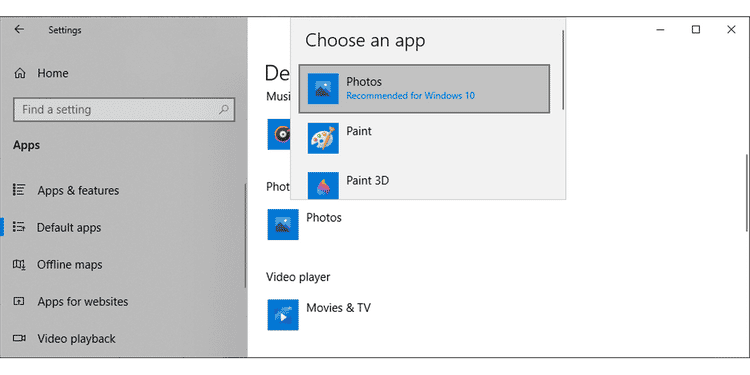Pick Paint as the photo viewer

424,138
